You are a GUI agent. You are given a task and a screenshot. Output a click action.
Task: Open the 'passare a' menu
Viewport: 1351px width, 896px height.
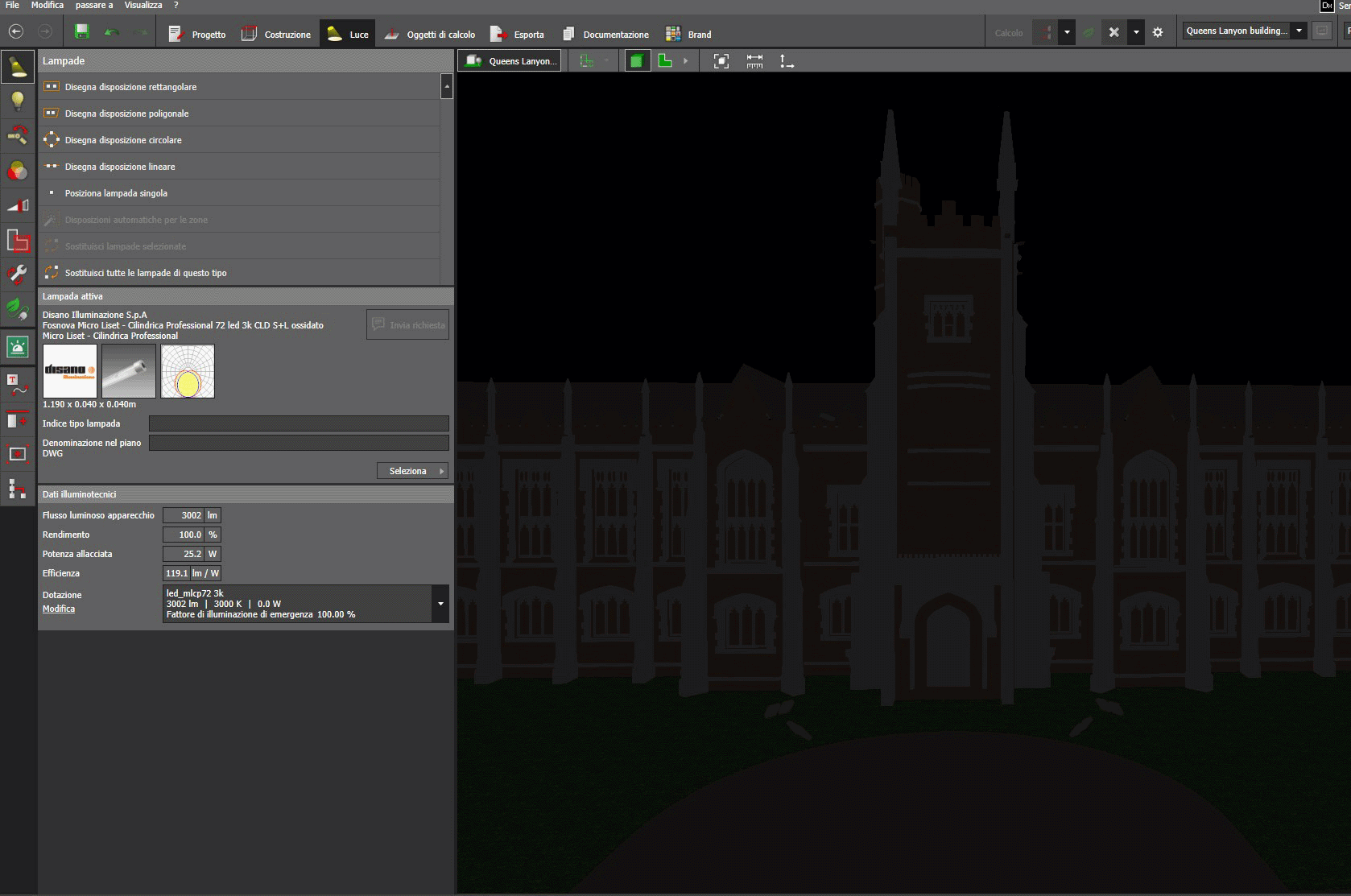(x=94, y=6)
